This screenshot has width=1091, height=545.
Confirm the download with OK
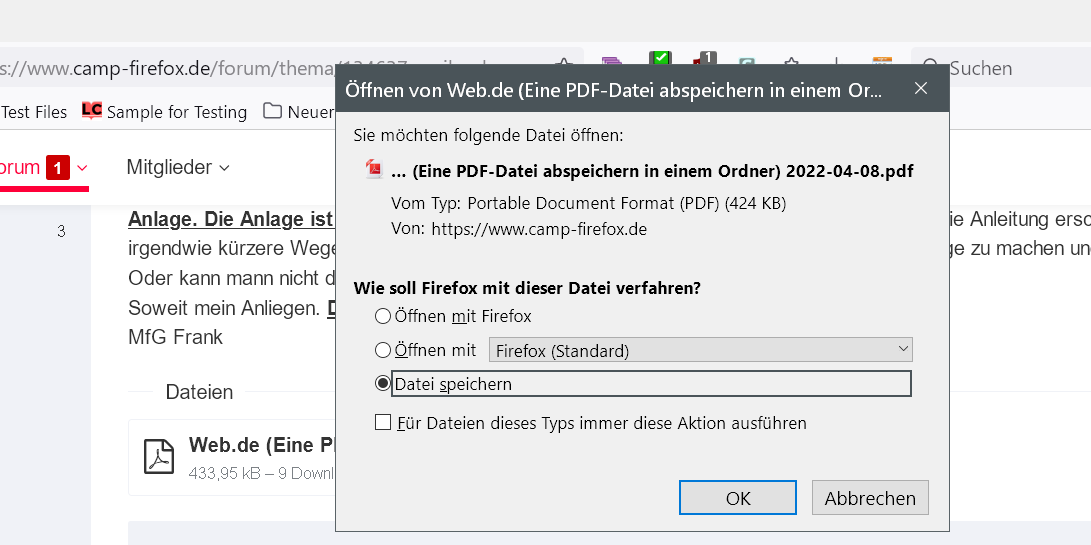[x=738, y=498]
